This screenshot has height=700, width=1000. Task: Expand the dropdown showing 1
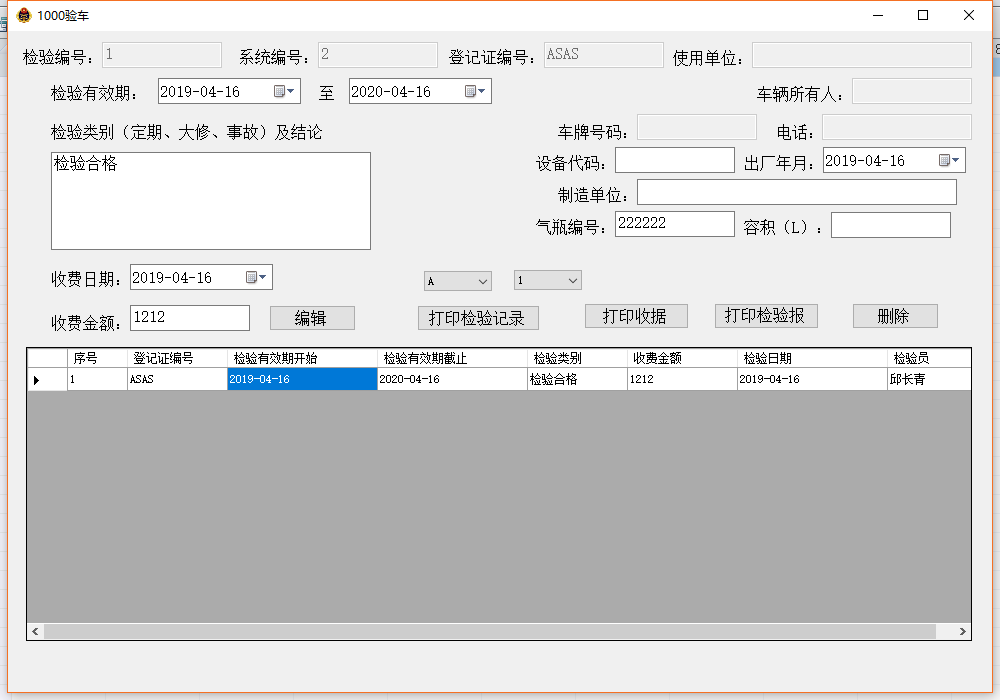(573, 281)
